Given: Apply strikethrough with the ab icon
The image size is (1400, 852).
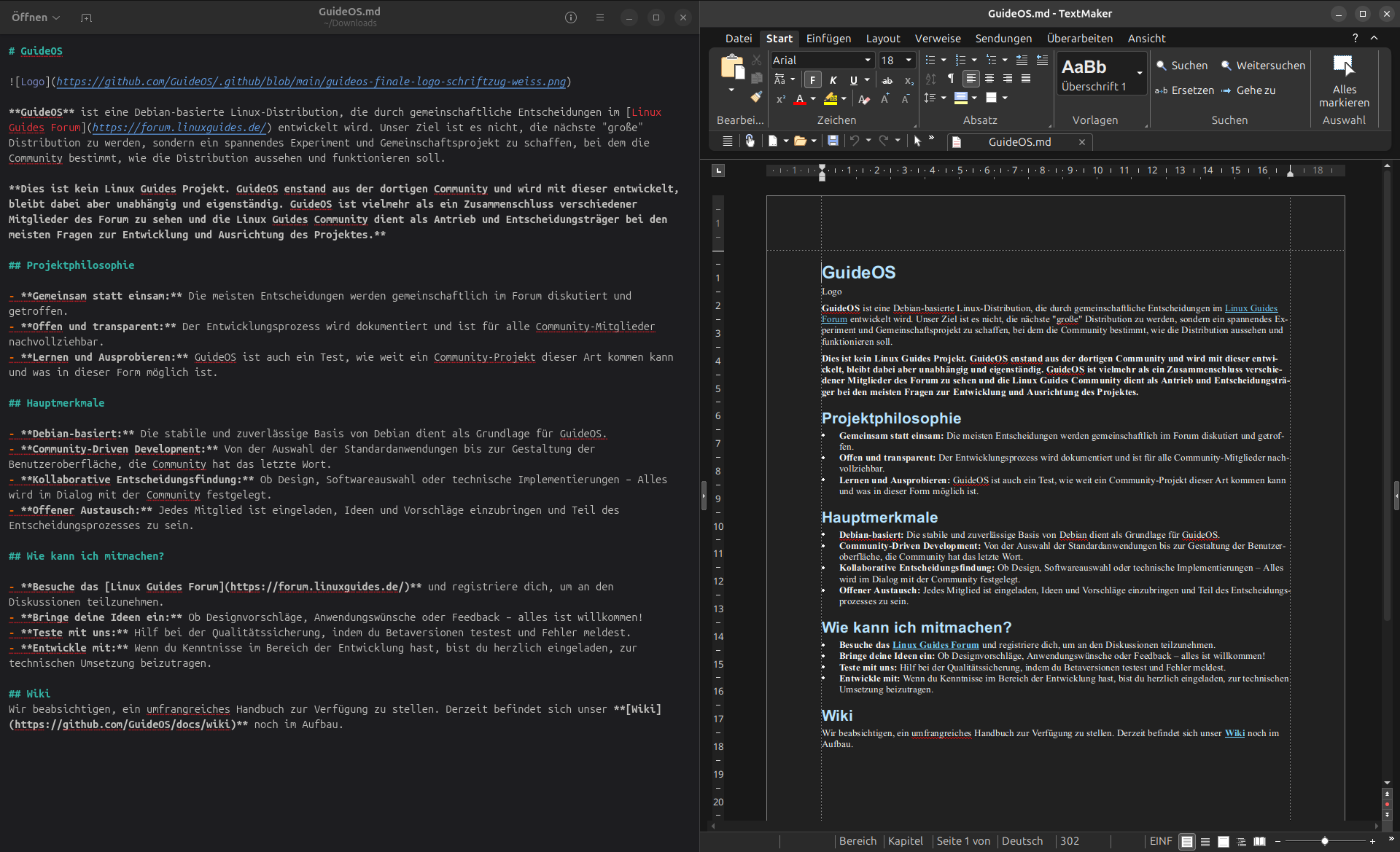Looking at the screenshot, I should [x=887, y=80].
